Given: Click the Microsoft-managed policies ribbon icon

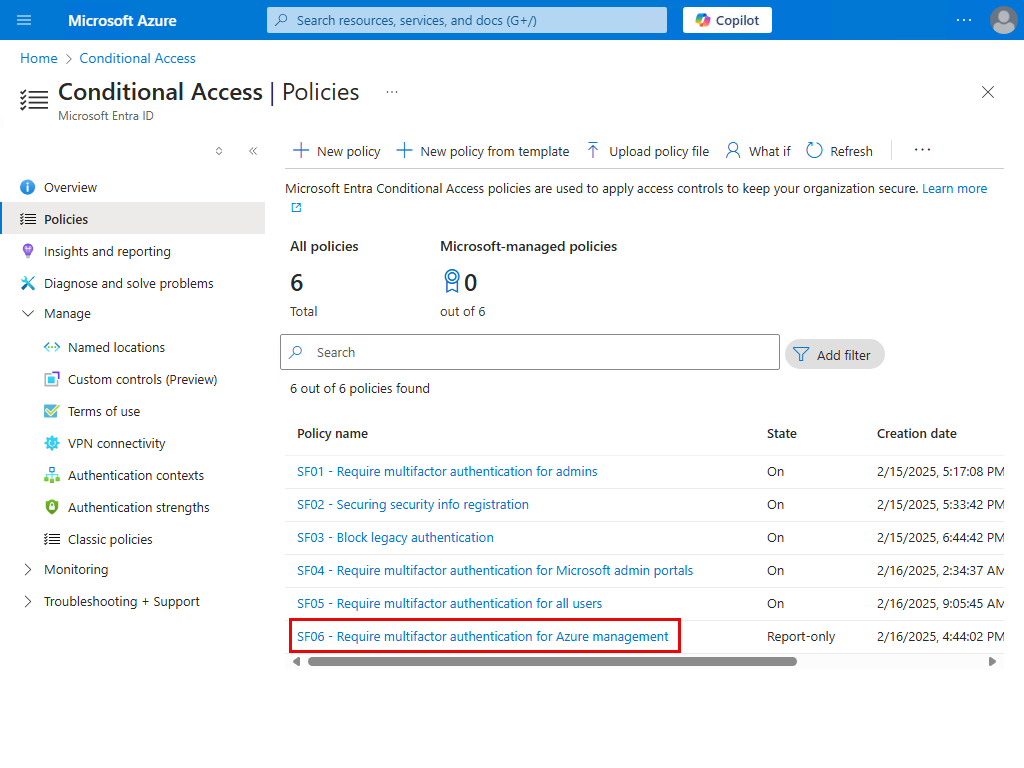Looking at the screenshot, I should (x=451, y=281).
